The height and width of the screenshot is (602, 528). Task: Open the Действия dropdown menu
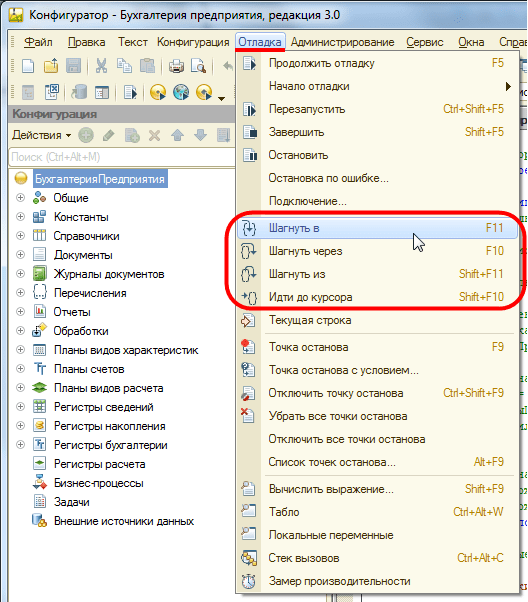click(x=41, y=135)
